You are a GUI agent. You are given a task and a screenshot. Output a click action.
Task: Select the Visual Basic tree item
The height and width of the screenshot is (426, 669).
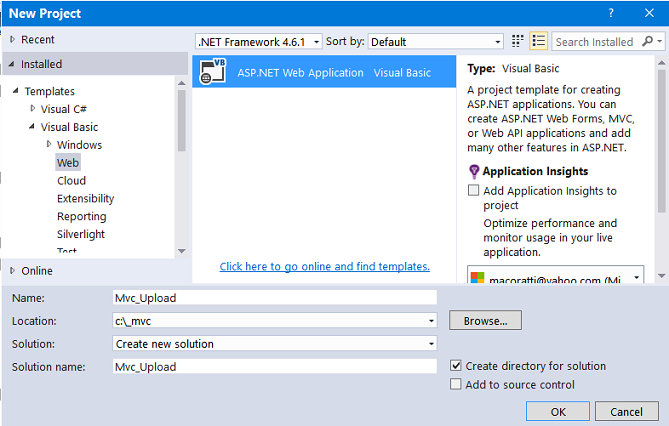point(69,127)
